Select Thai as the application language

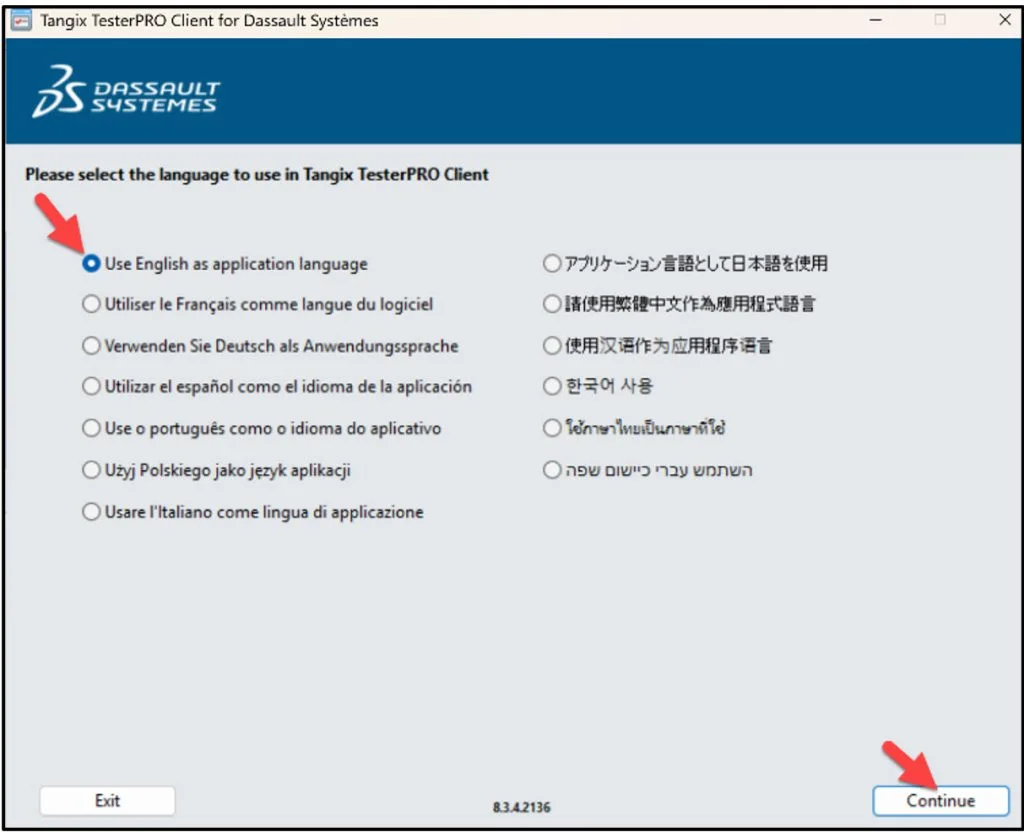pyautogui.click(x=551, y=428)
